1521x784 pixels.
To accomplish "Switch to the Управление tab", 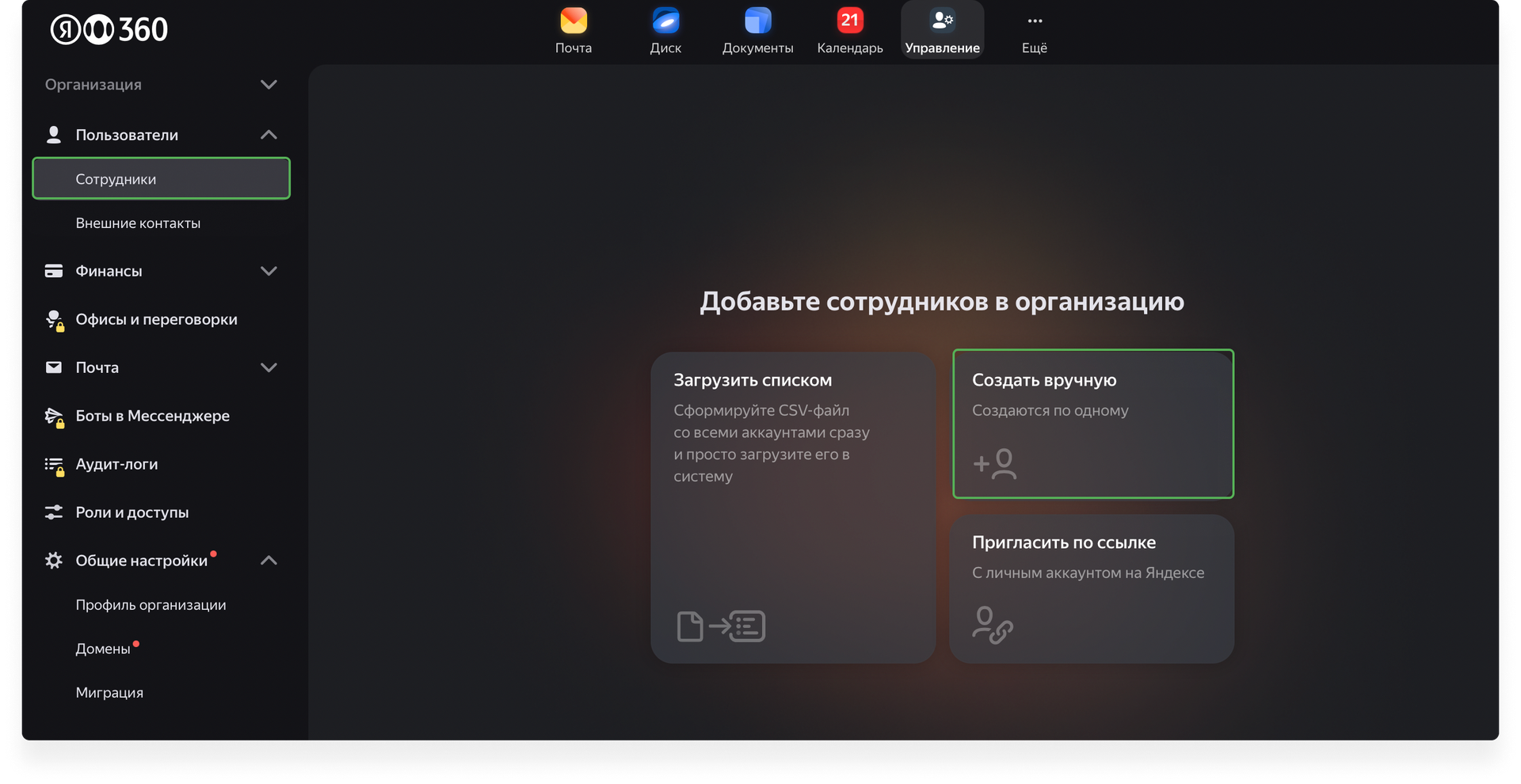I will pyautogui.click(x=942, y=29).
